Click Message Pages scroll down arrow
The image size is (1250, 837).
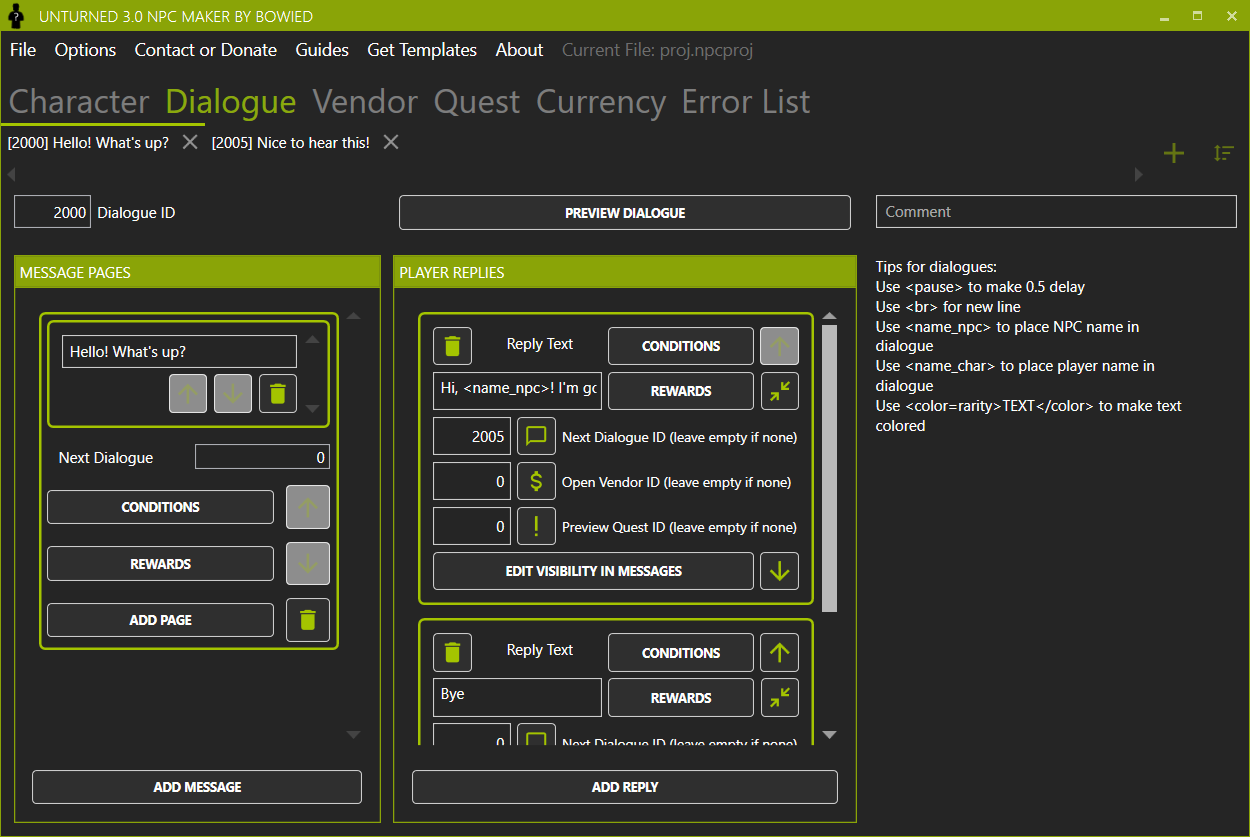(353, 735)
